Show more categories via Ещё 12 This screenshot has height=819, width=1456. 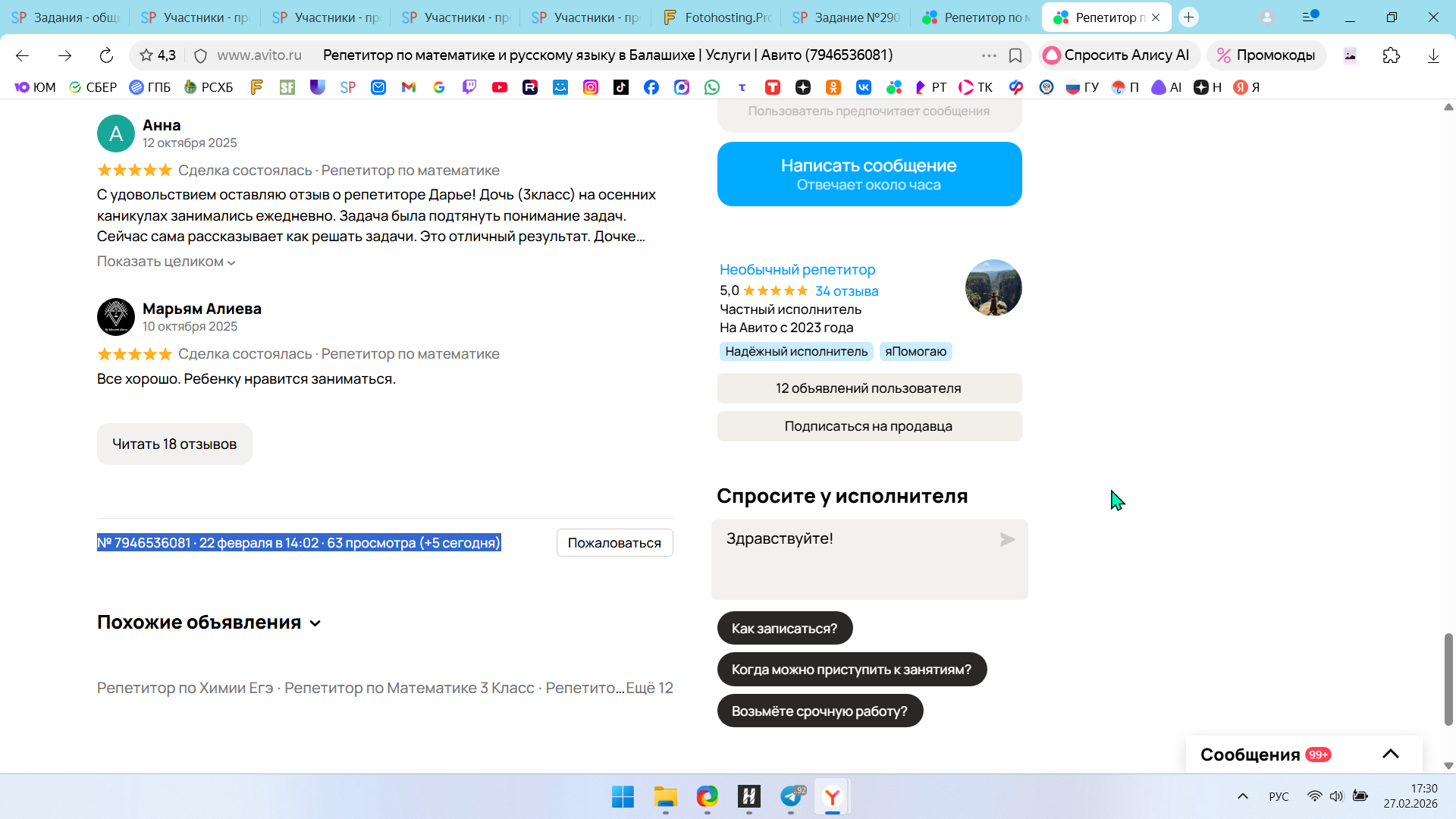coord(649,688)
